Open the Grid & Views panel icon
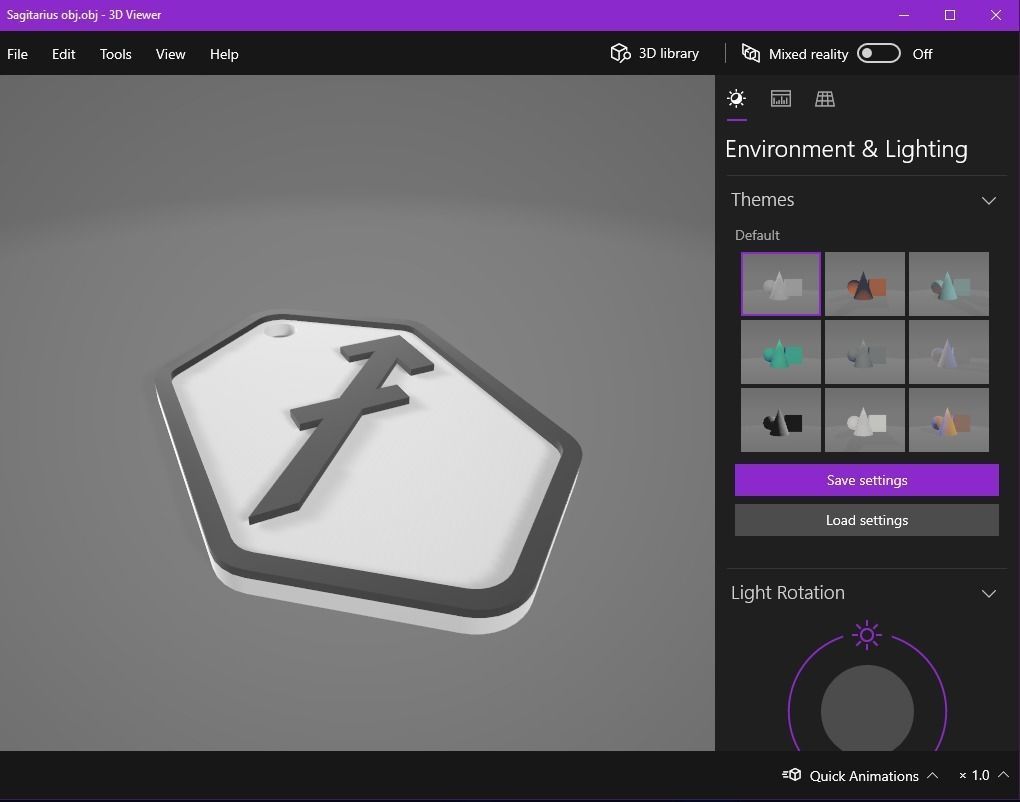1020x802 pixels. (825, 99)
